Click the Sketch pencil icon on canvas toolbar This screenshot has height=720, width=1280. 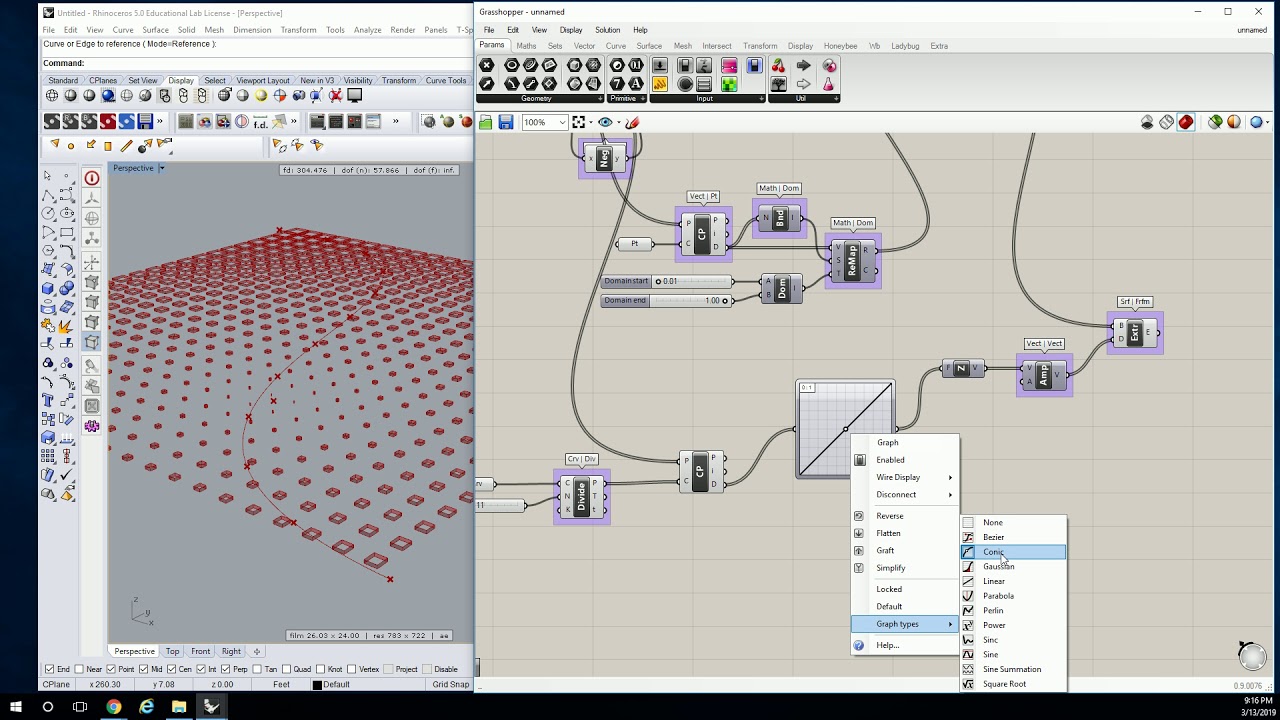point(632,122)
